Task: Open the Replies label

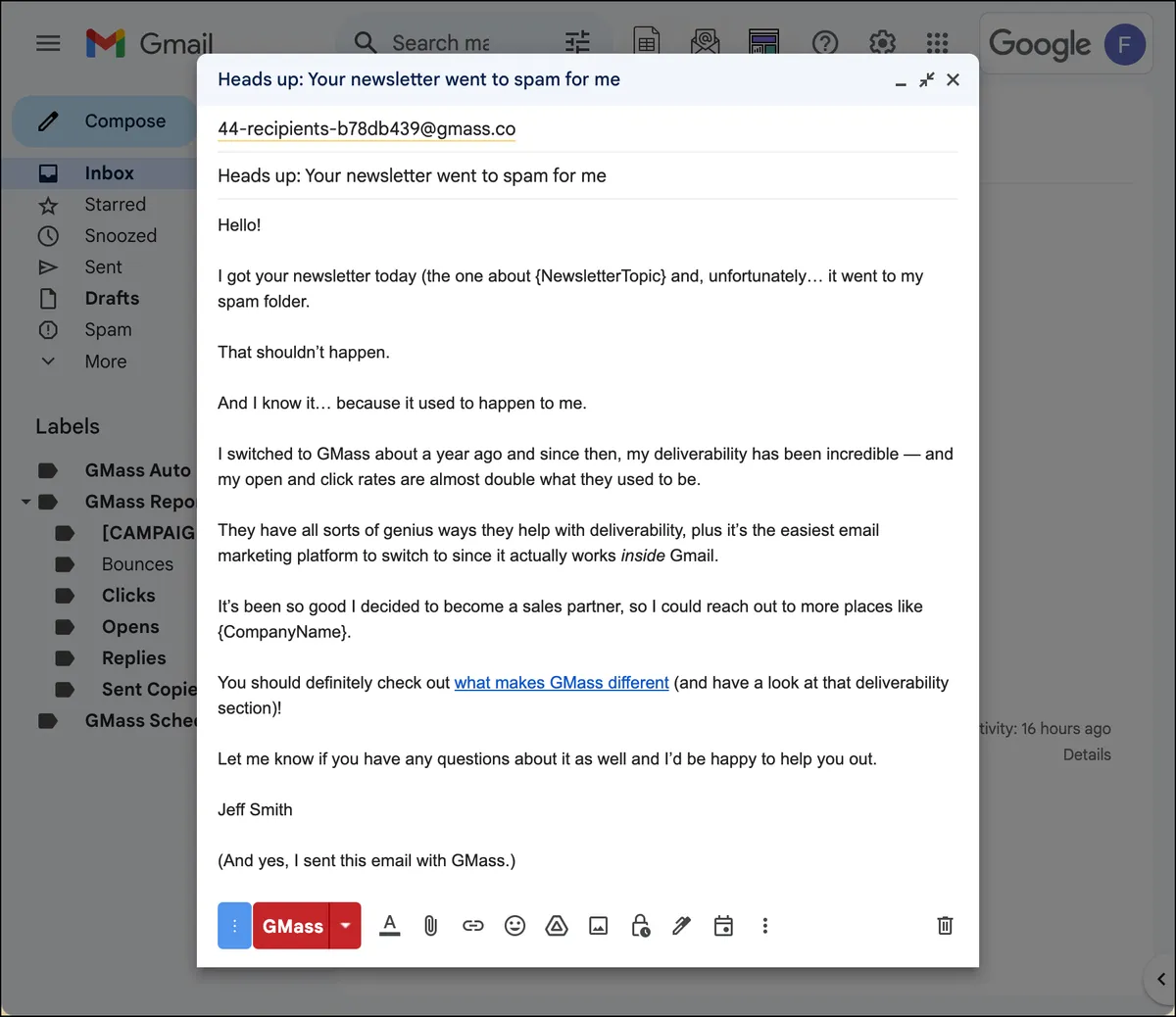Action: [134, 658]
